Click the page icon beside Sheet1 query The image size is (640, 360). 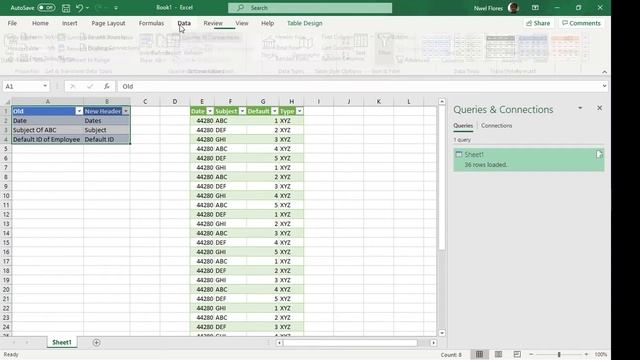(x=599, y=154)
